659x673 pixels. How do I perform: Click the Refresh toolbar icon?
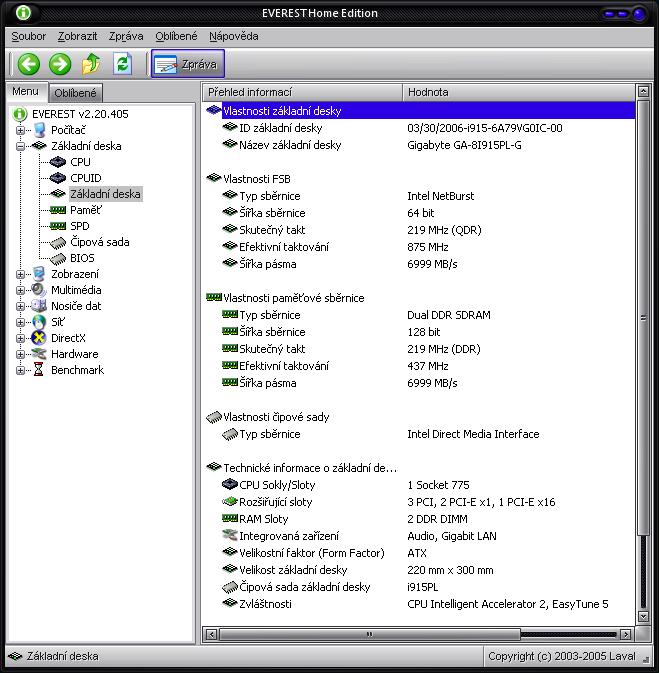click(x=122, y=64)
